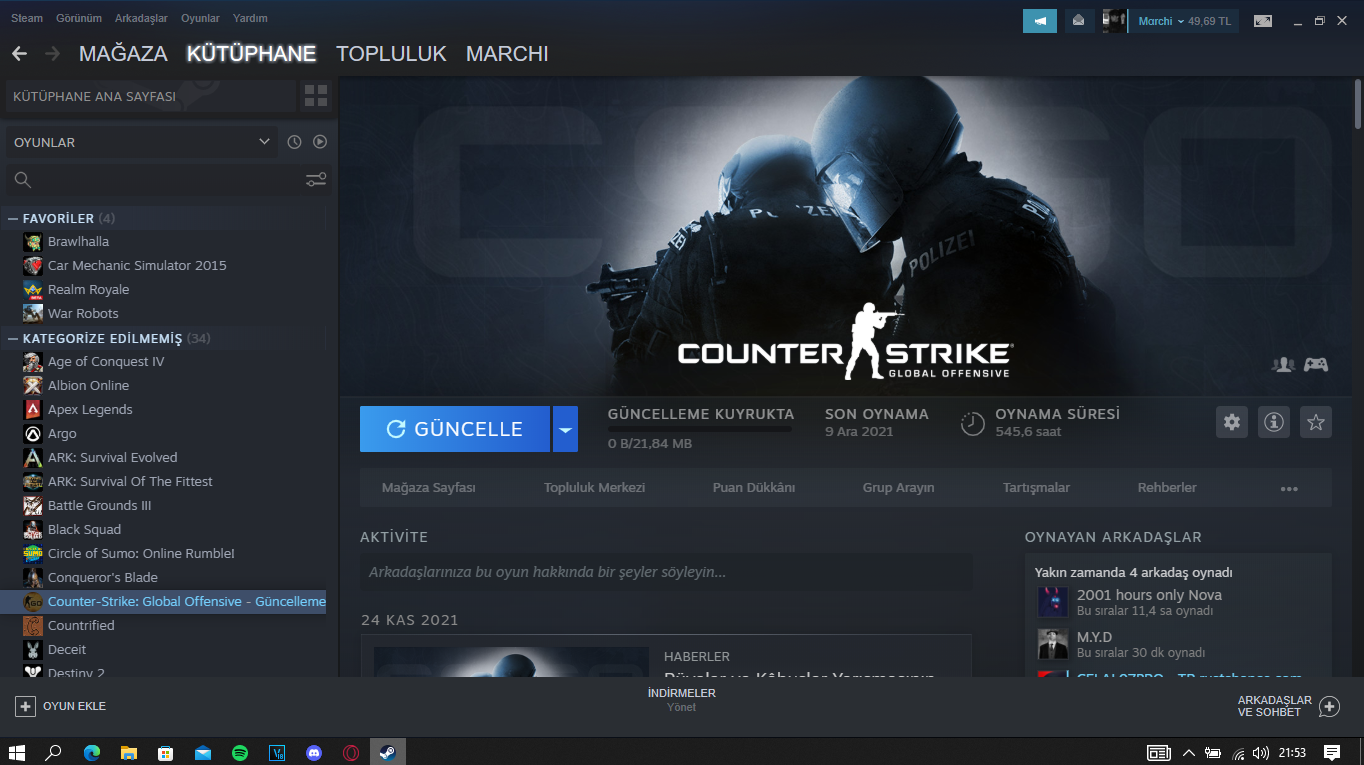This screenshot has height=765, width=1364.
Task: Open Microsoft Edge from the taskbar
Action: click(92, 753)
